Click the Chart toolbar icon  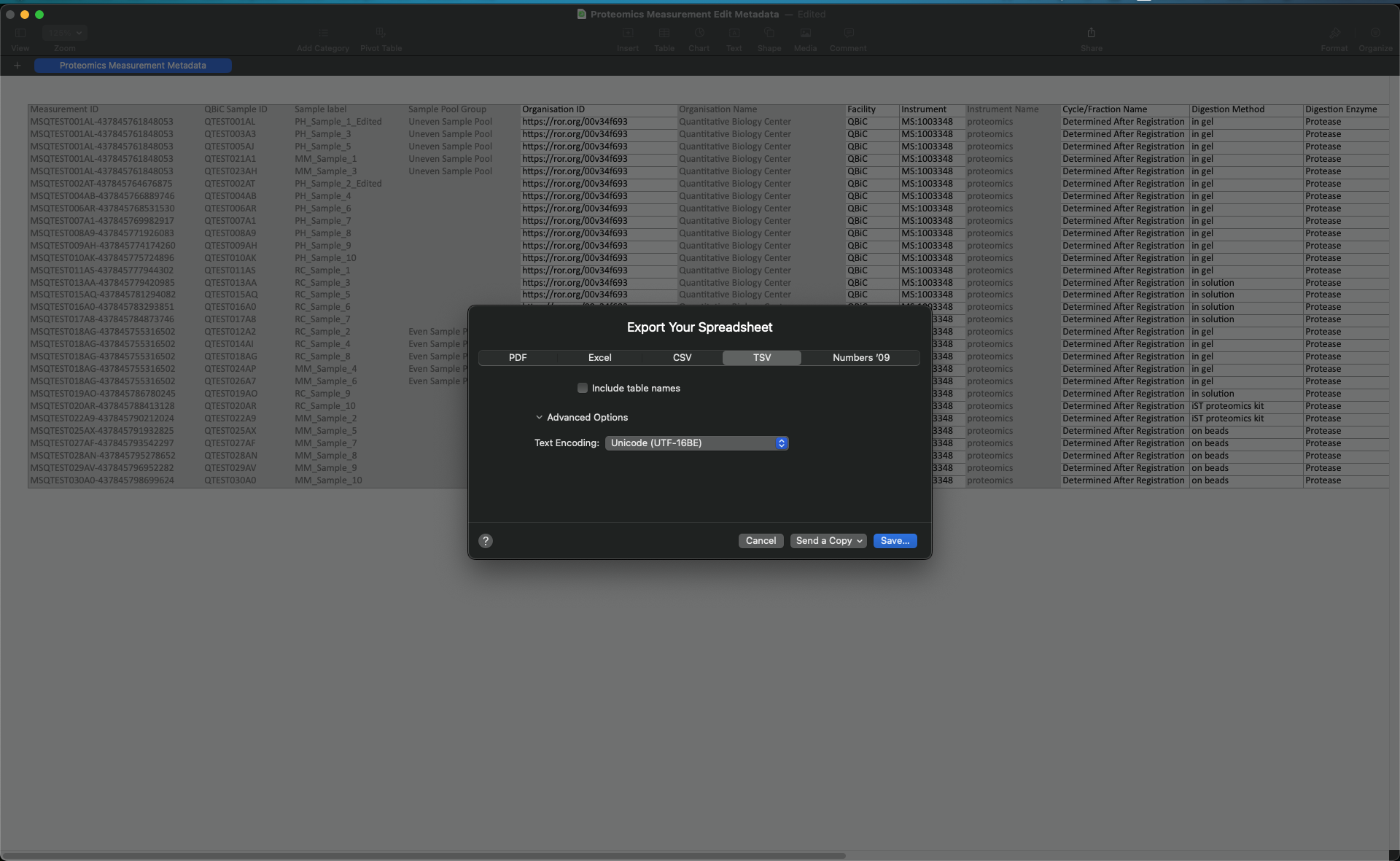[x=699, y=34]
